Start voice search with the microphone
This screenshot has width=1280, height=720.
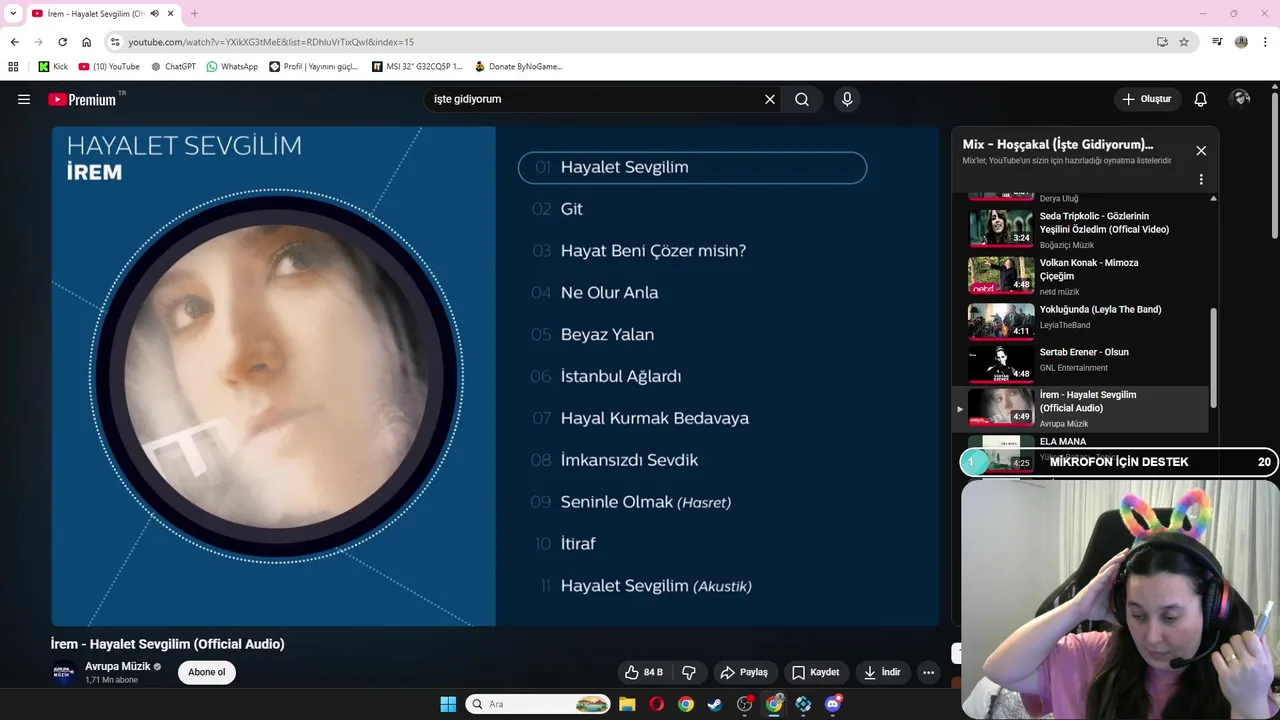point(847,99)
